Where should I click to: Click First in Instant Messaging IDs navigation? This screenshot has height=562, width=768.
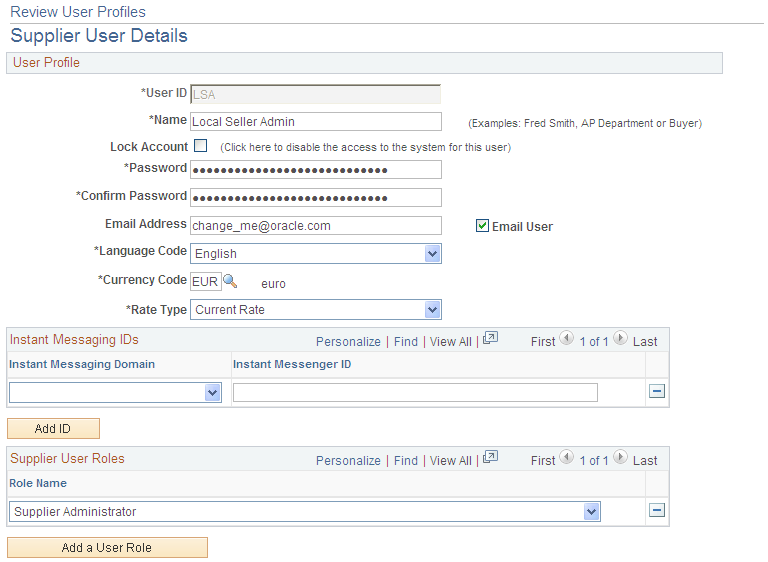tap(543, 342)
